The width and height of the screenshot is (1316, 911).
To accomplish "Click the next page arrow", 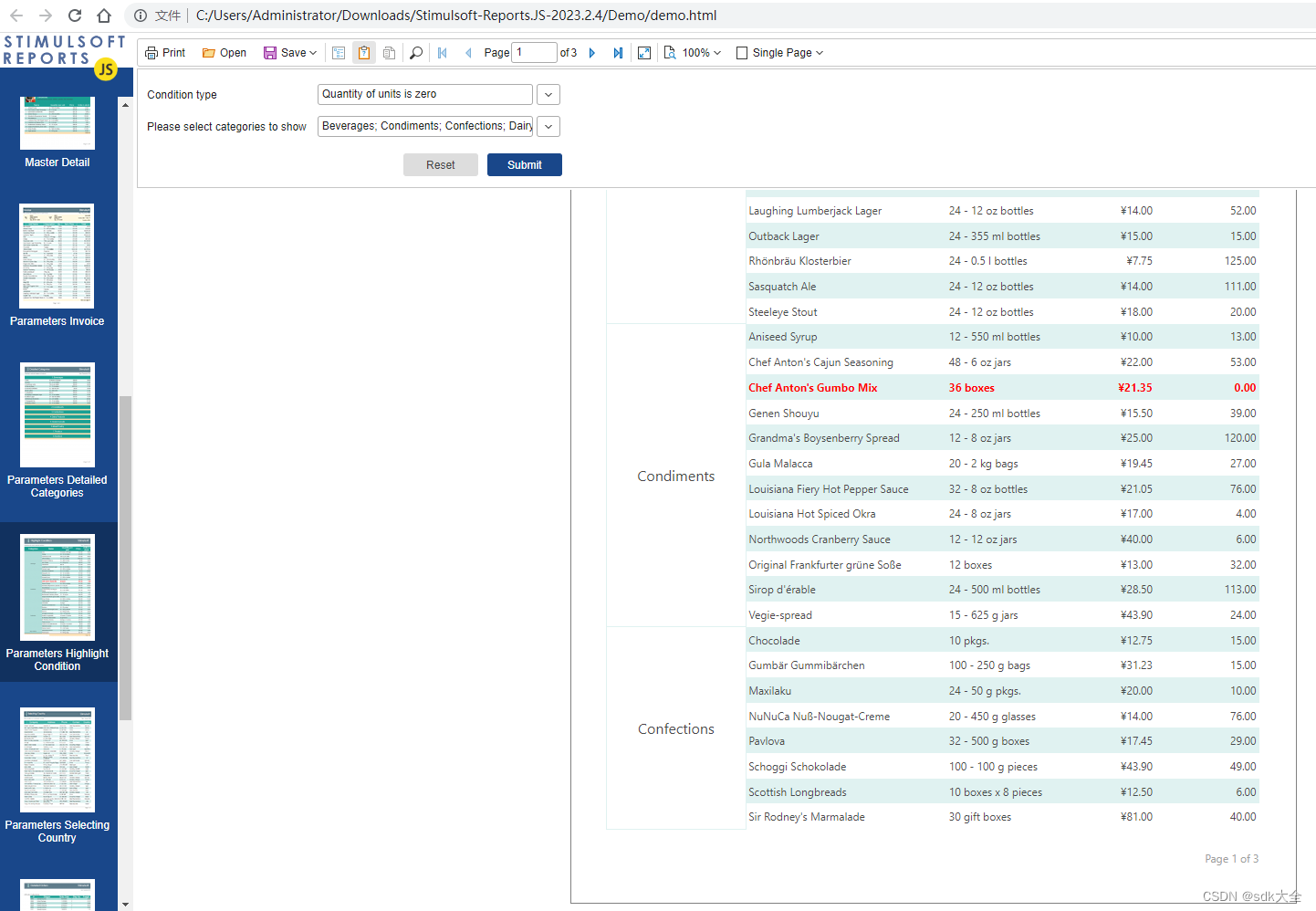I will tap(592, 52).
